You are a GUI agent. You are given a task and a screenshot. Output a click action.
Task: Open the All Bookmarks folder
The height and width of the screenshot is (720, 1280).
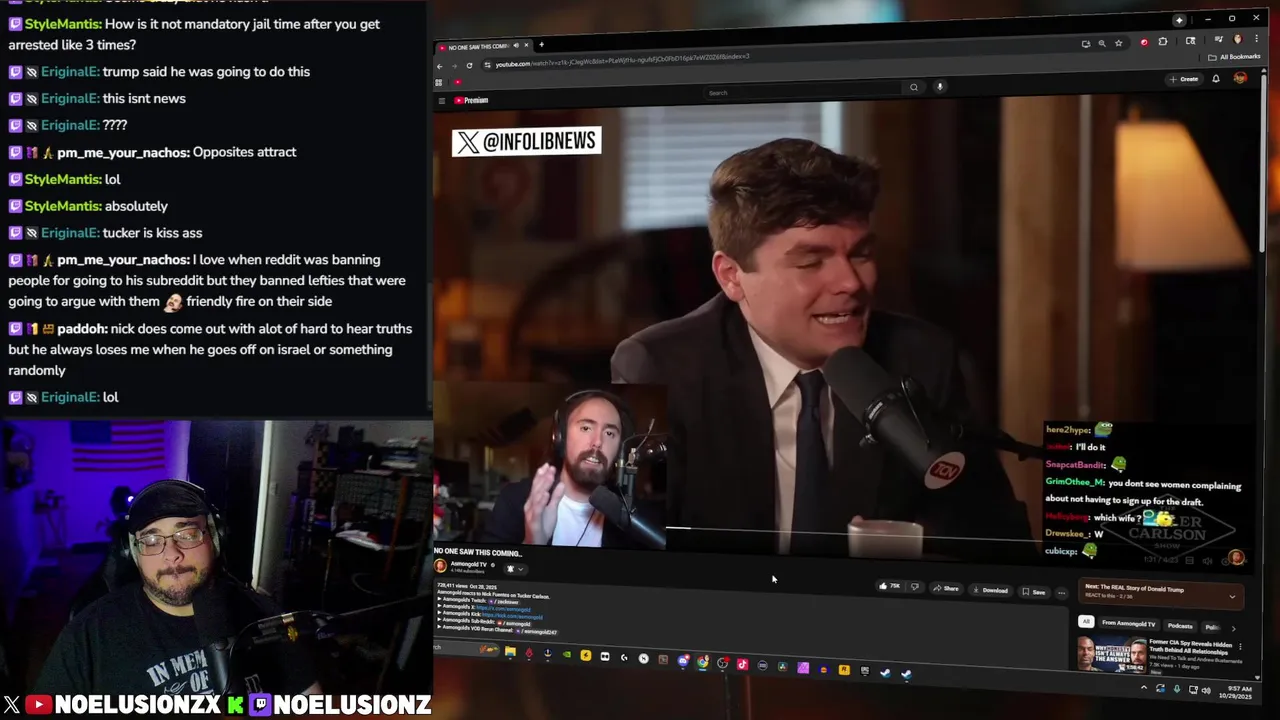point(1233,57)
